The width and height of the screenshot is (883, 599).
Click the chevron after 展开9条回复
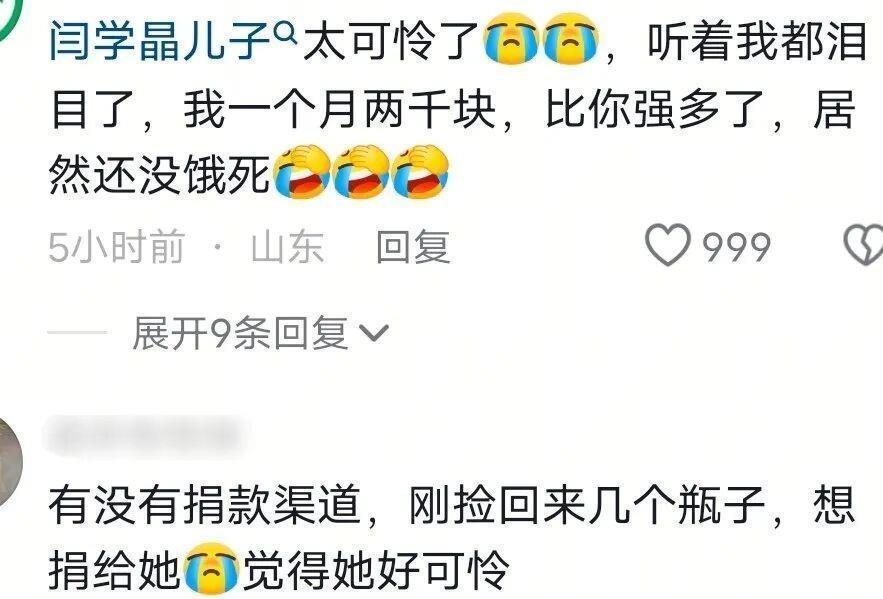click(374, 333)
